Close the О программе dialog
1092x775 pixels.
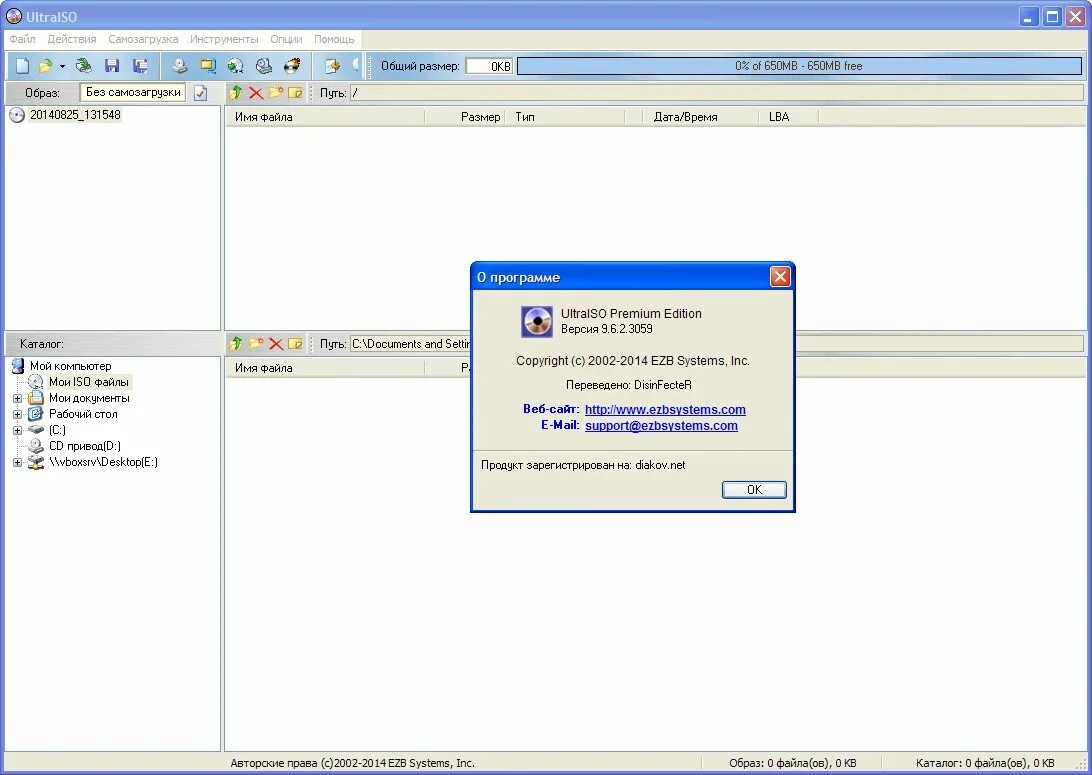(x=780, y=277)
